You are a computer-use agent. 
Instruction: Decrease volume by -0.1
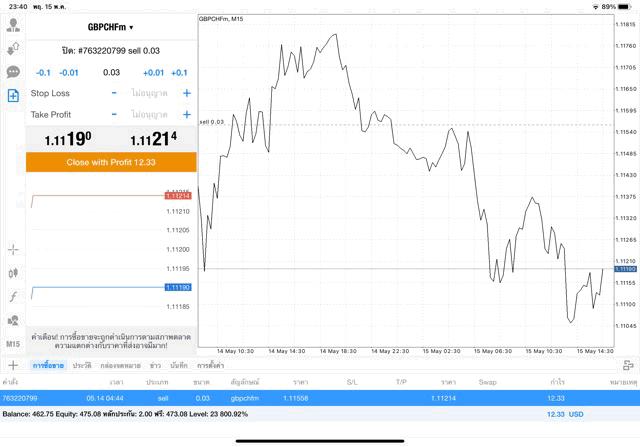[x=43, y=72]
